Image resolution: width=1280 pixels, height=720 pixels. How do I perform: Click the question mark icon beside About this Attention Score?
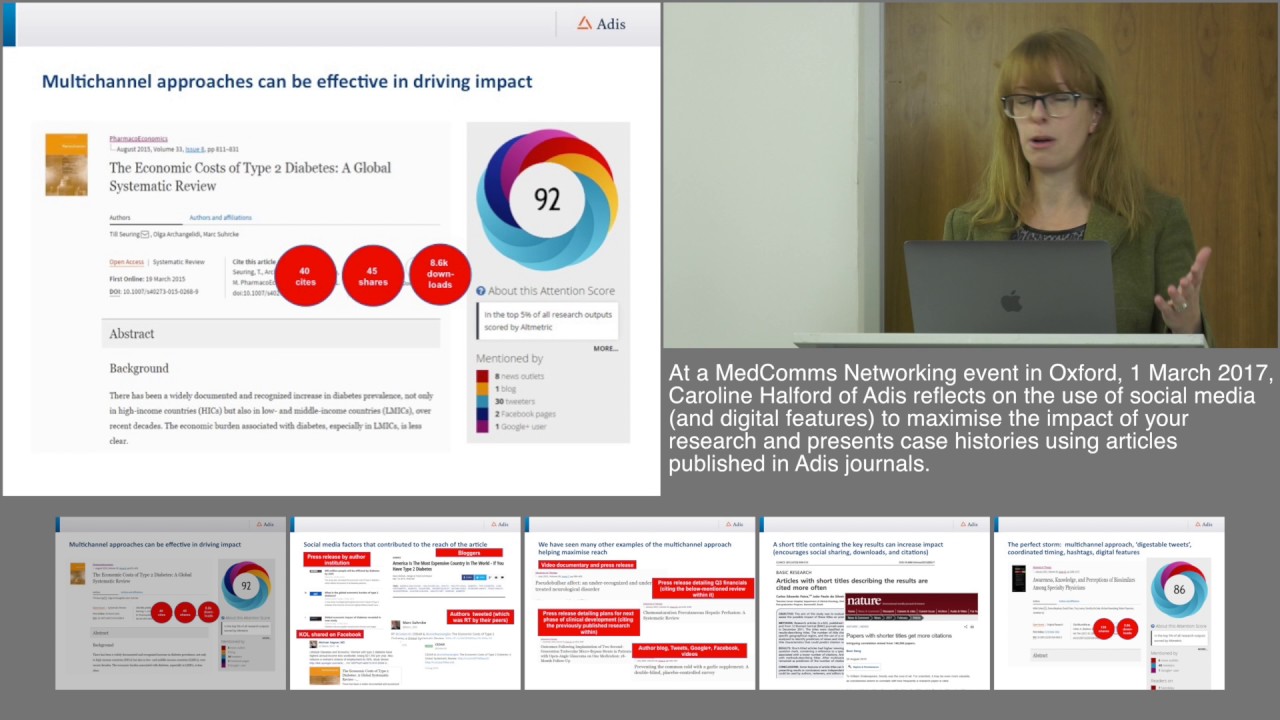pyautogui.click(x=481, y=291)
